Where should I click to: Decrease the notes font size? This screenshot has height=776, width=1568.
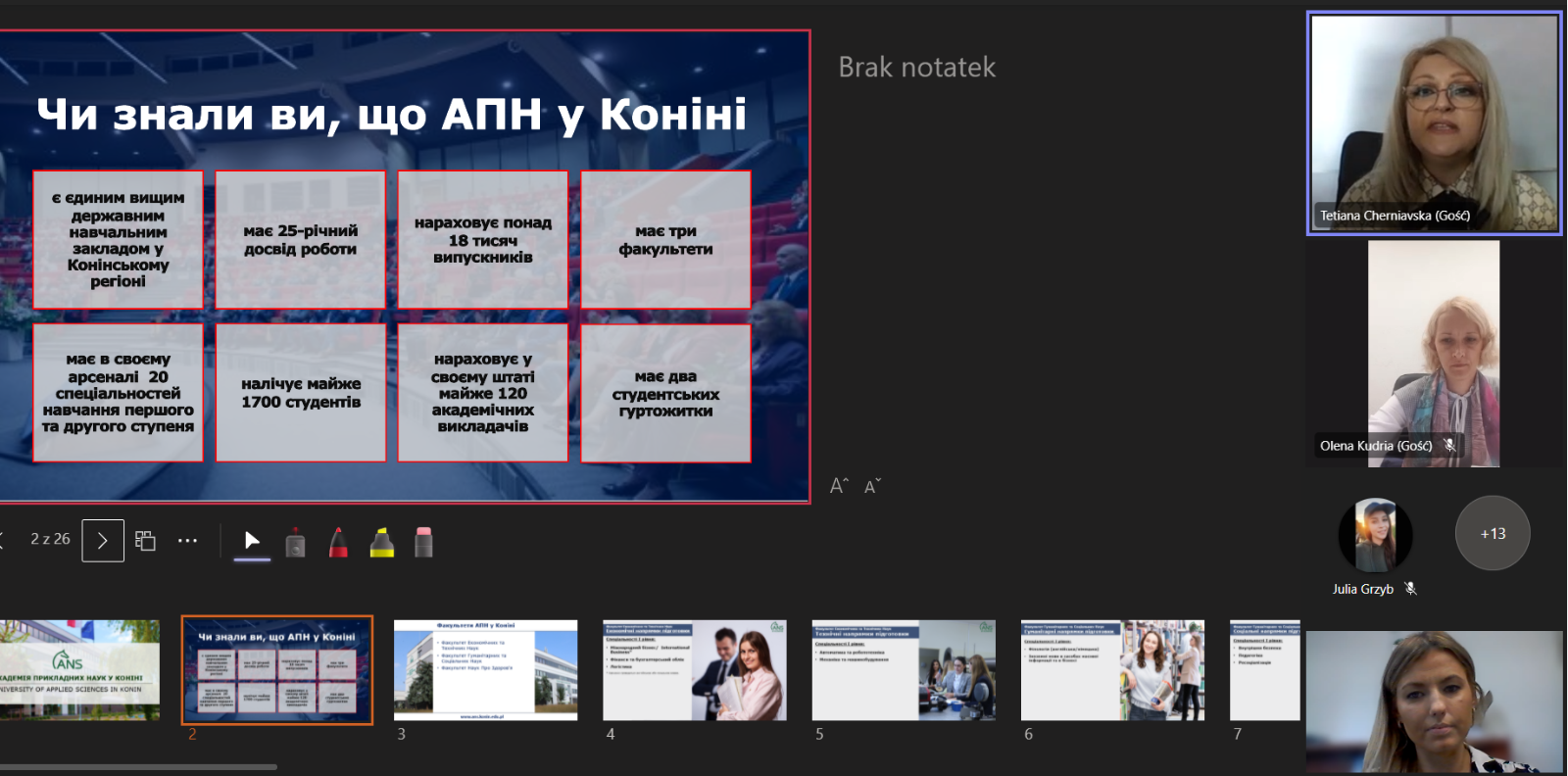pos(872,486)
